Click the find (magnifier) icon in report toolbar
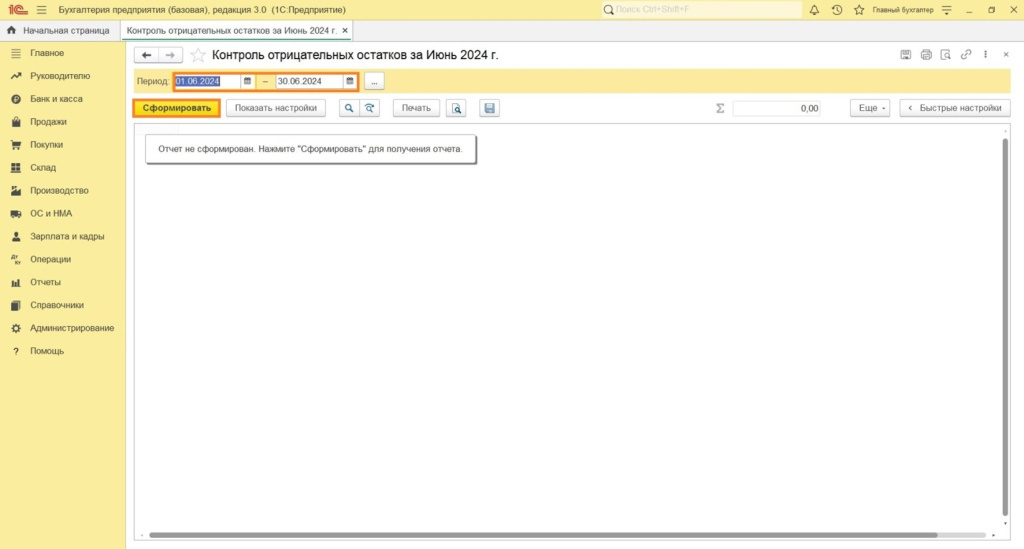 [349, 108]
